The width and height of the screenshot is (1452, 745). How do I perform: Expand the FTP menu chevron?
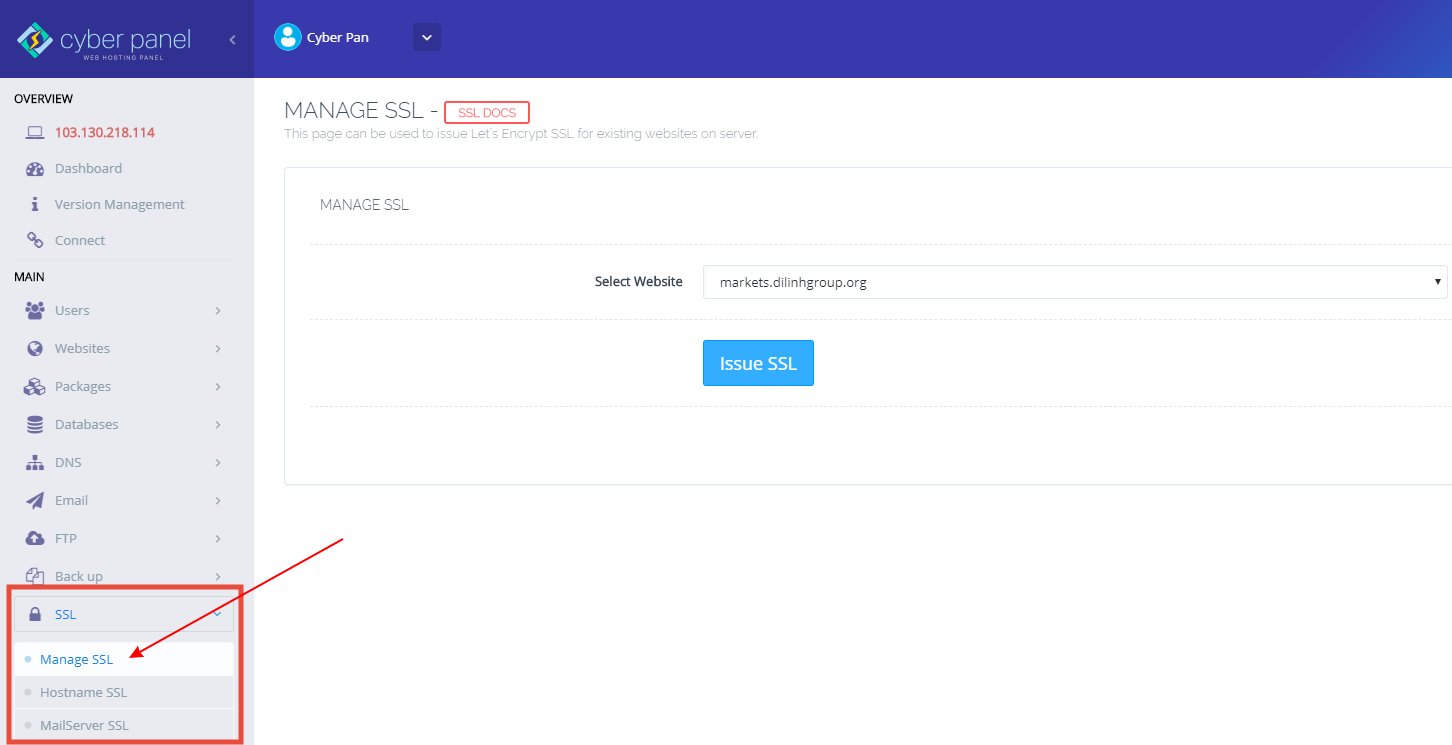(x=218, y=538)
